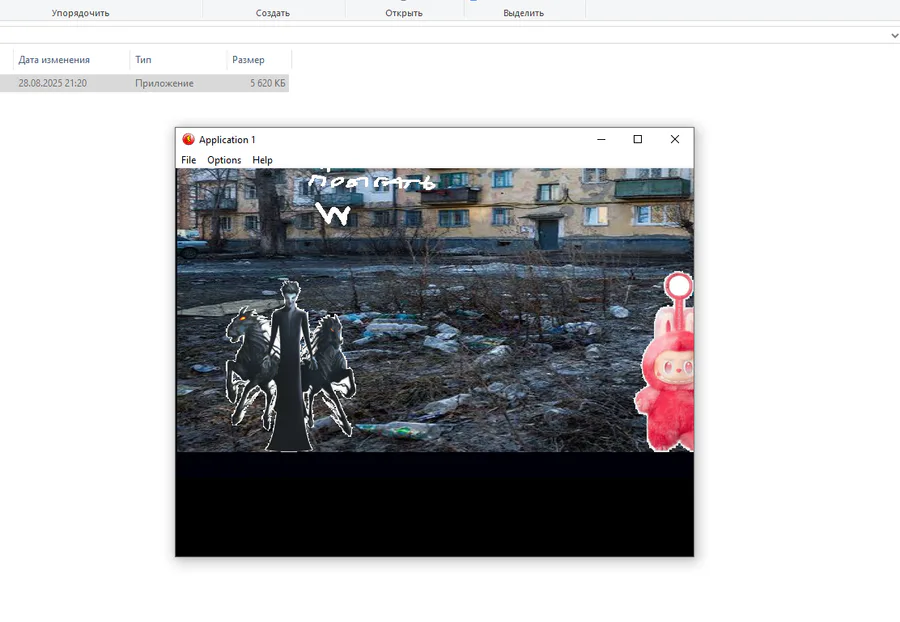The width and height of the screenshot is (900, 622).
Task: Click the red Application 1 title bar icon
Action: pos(188,139)
